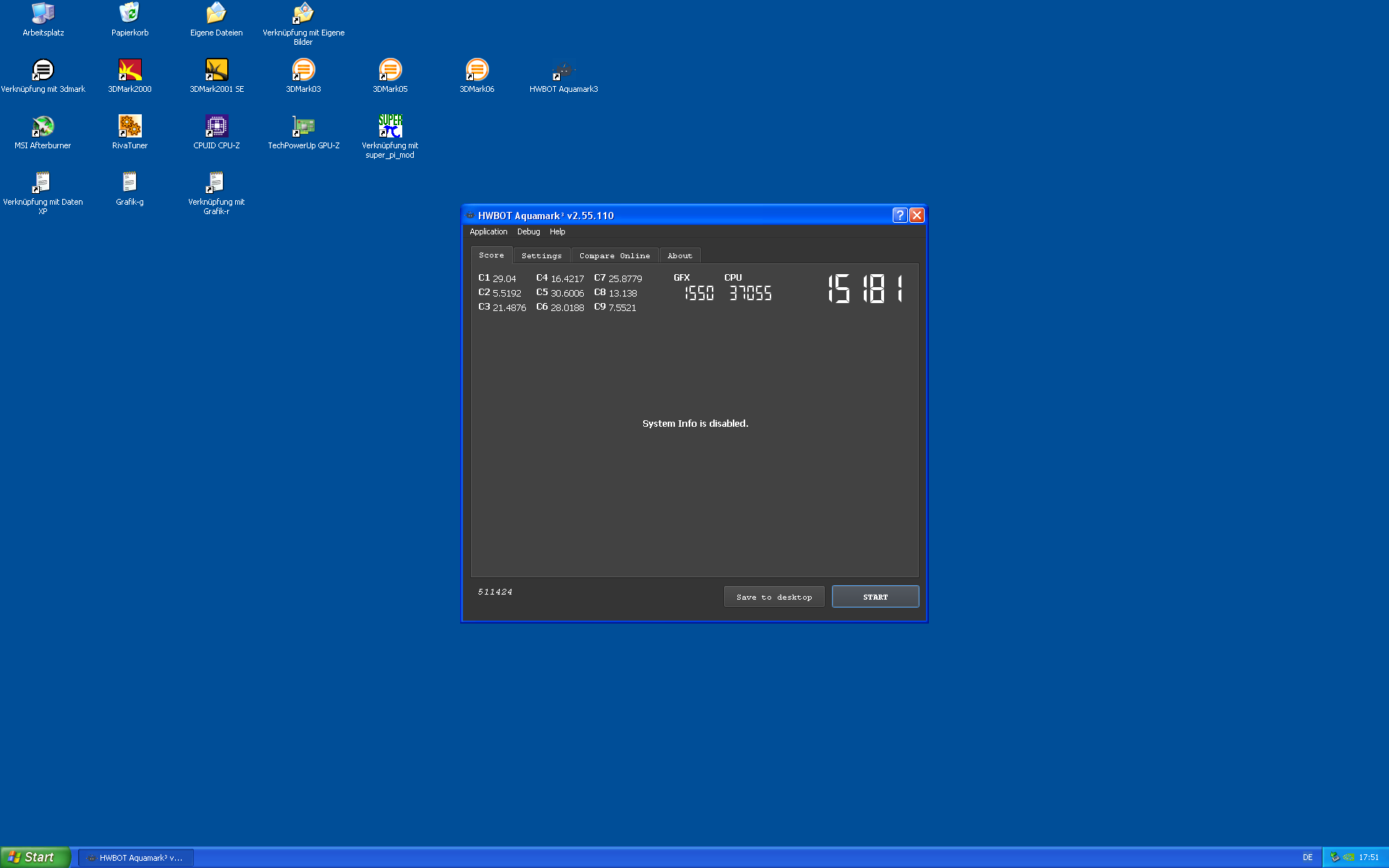This screenshot has height=868, width=1389.
Task: Open the Debug menu
Action: tap(528, 231)
